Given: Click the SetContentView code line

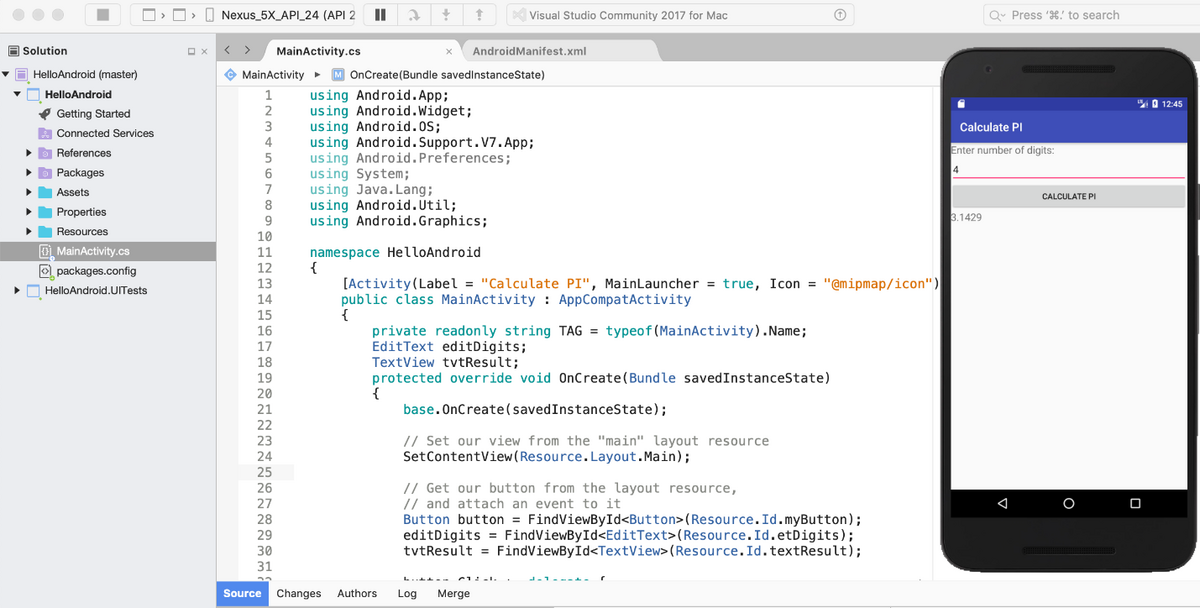Looking at the screenshot, I should [547, 456].
